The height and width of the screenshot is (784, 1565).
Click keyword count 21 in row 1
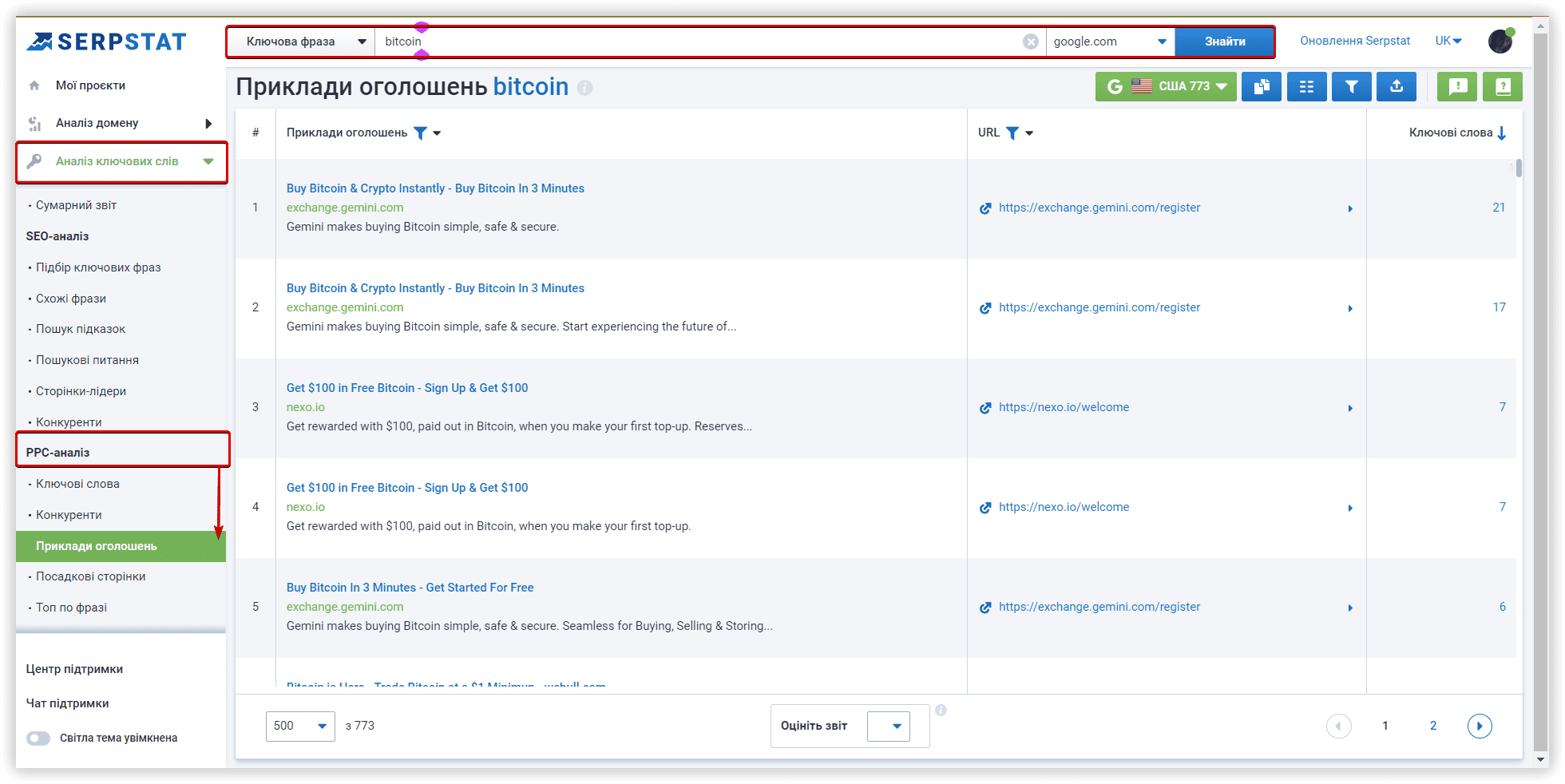pyautogui.click(x=1499, y=208)
